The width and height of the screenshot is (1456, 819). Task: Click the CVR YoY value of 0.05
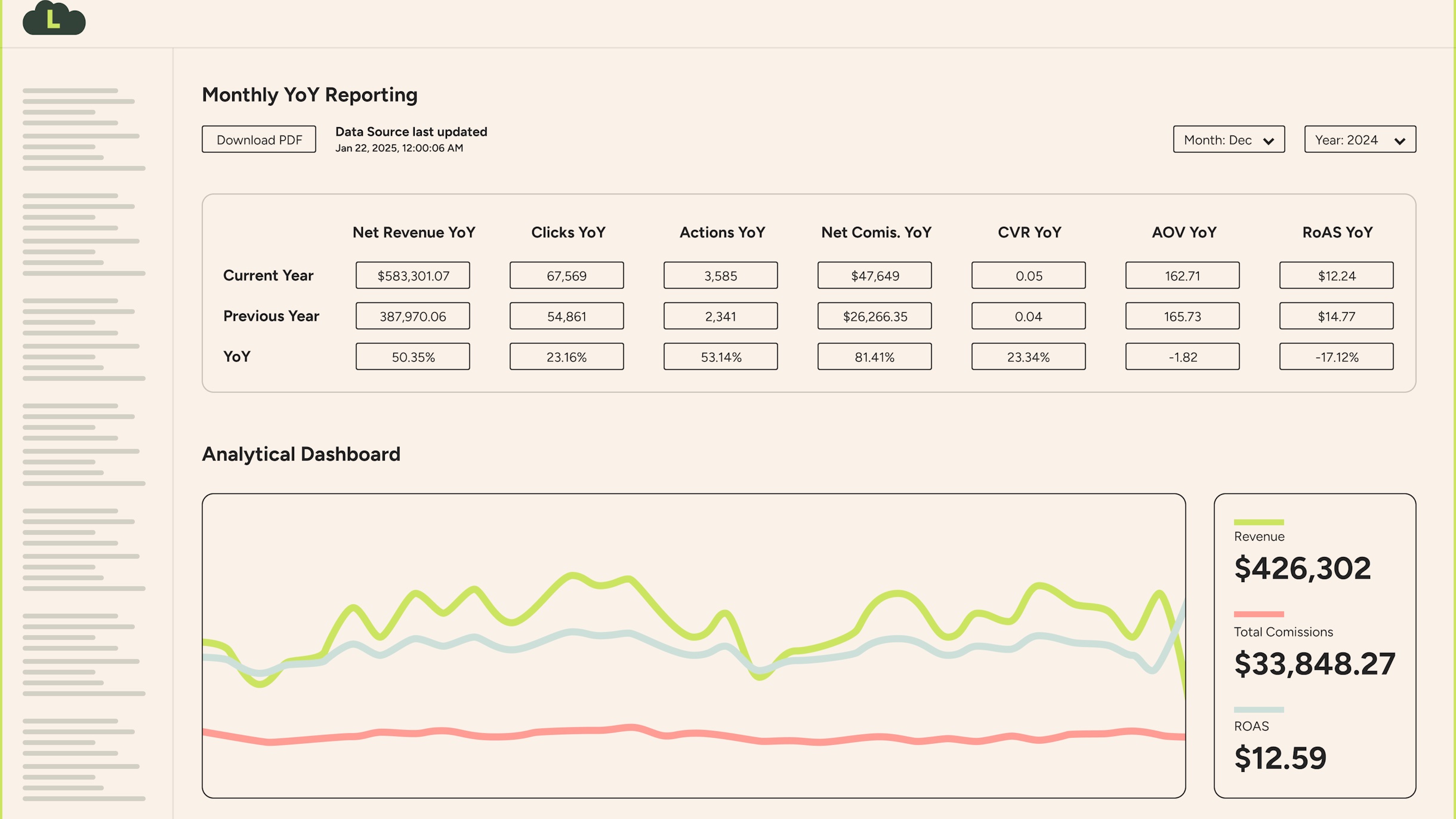coord(1028,275)
